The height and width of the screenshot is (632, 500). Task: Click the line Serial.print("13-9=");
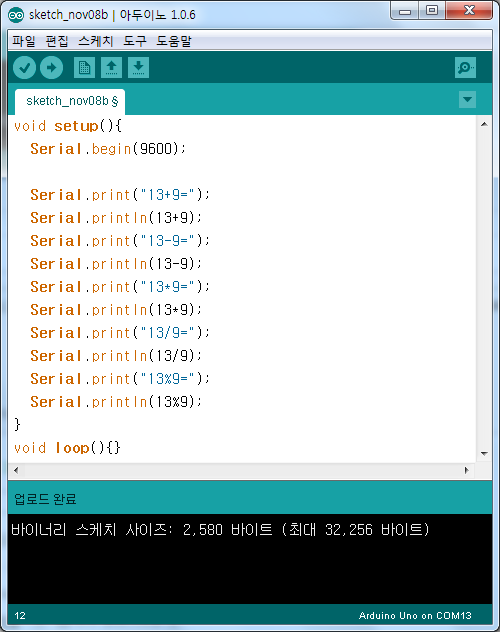(120, 241)
